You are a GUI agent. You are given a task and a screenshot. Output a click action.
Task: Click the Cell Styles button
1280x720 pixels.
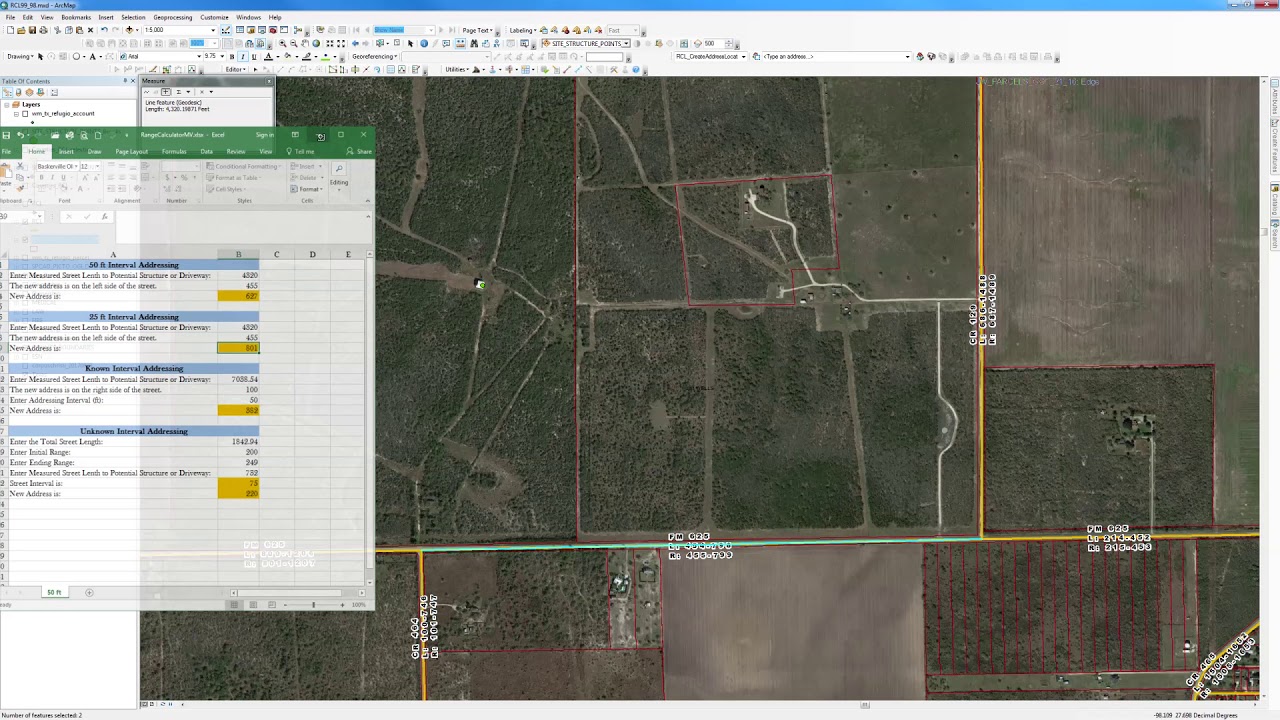(225, 189)
